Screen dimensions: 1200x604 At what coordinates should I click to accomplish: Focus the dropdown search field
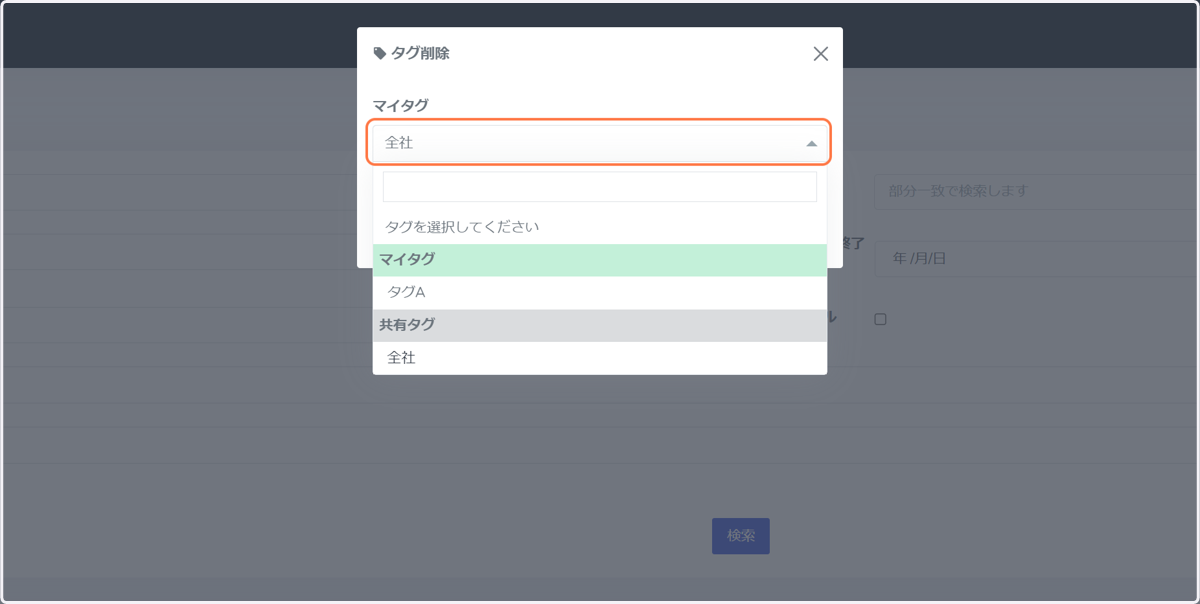[x=600, y=187]
